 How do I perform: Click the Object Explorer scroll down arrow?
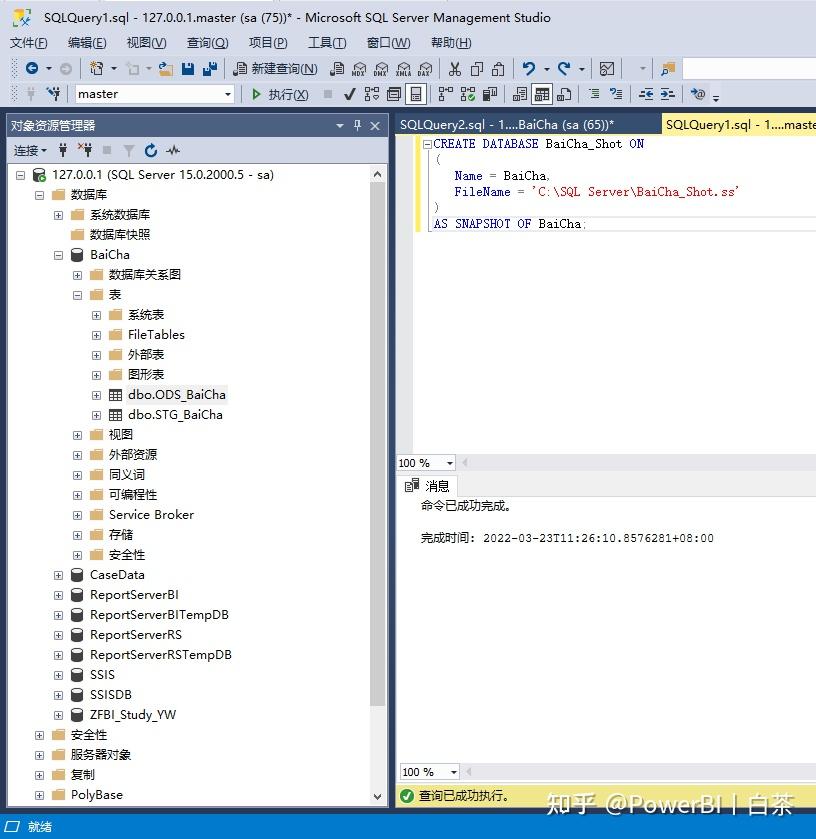pos(377,797)
